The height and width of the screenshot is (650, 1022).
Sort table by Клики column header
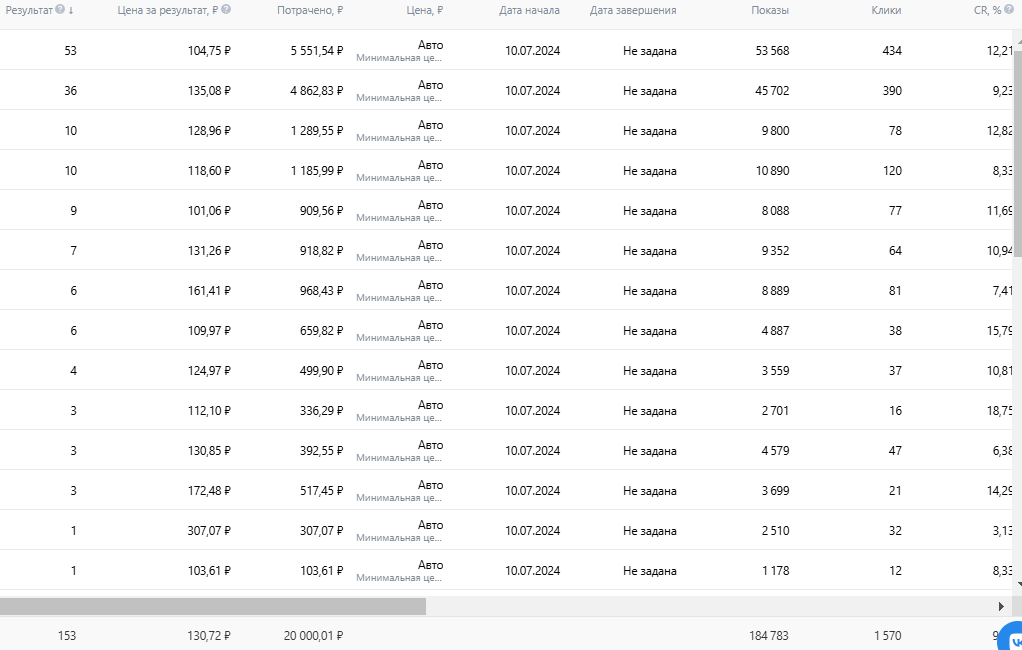[886, 10]
